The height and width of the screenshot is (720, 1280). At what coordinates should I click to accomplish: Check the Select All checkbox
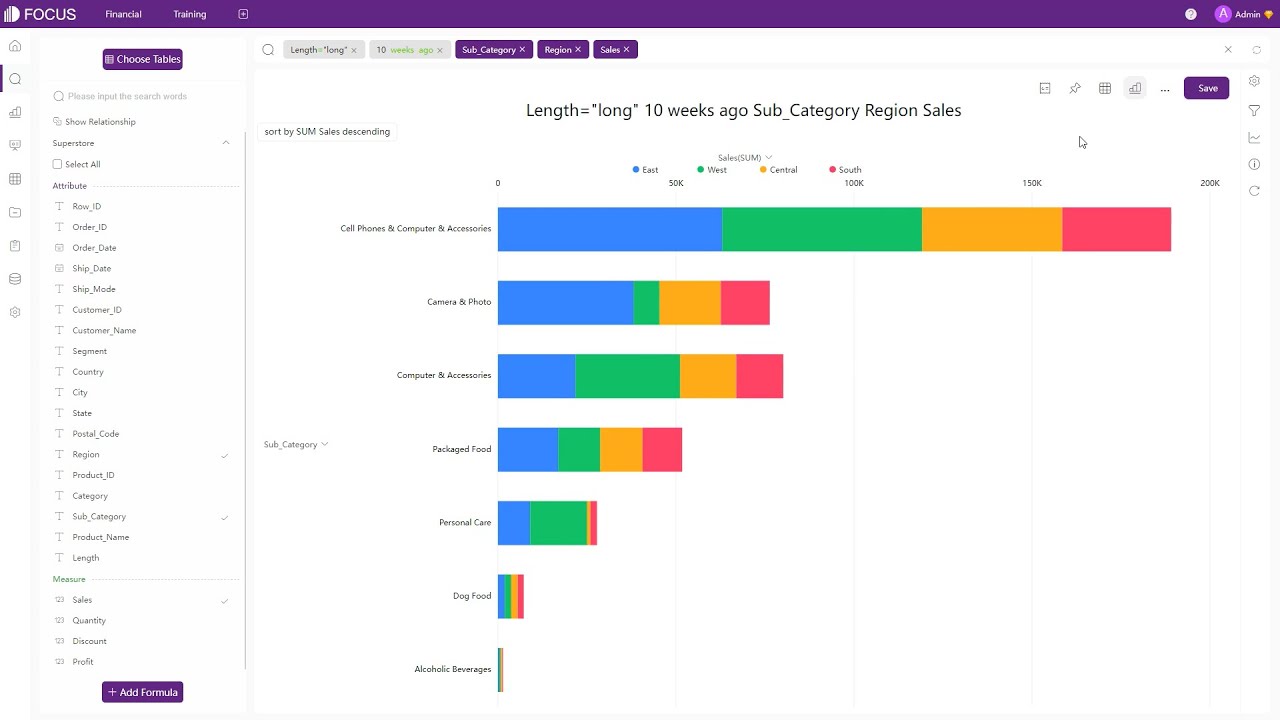coord(57,164)
